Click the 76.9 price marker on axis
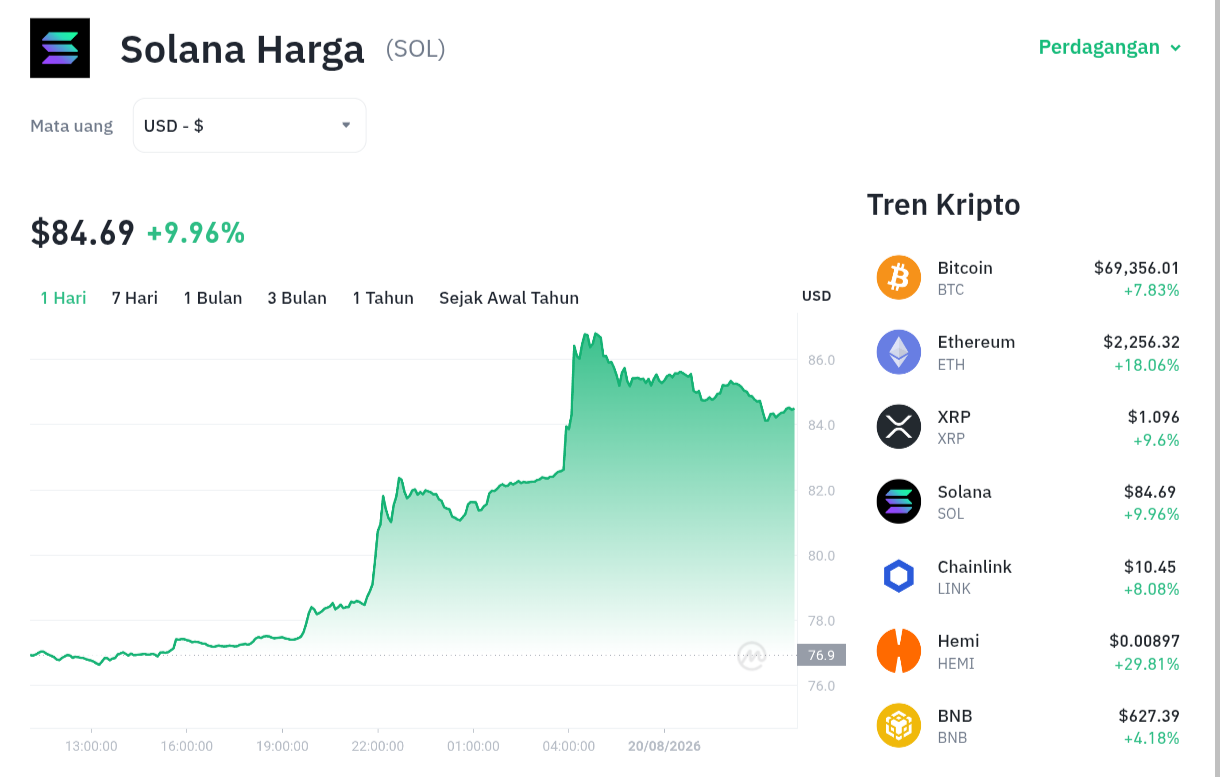The width and height of the screenshot is (1220, 777). point(821,655)
